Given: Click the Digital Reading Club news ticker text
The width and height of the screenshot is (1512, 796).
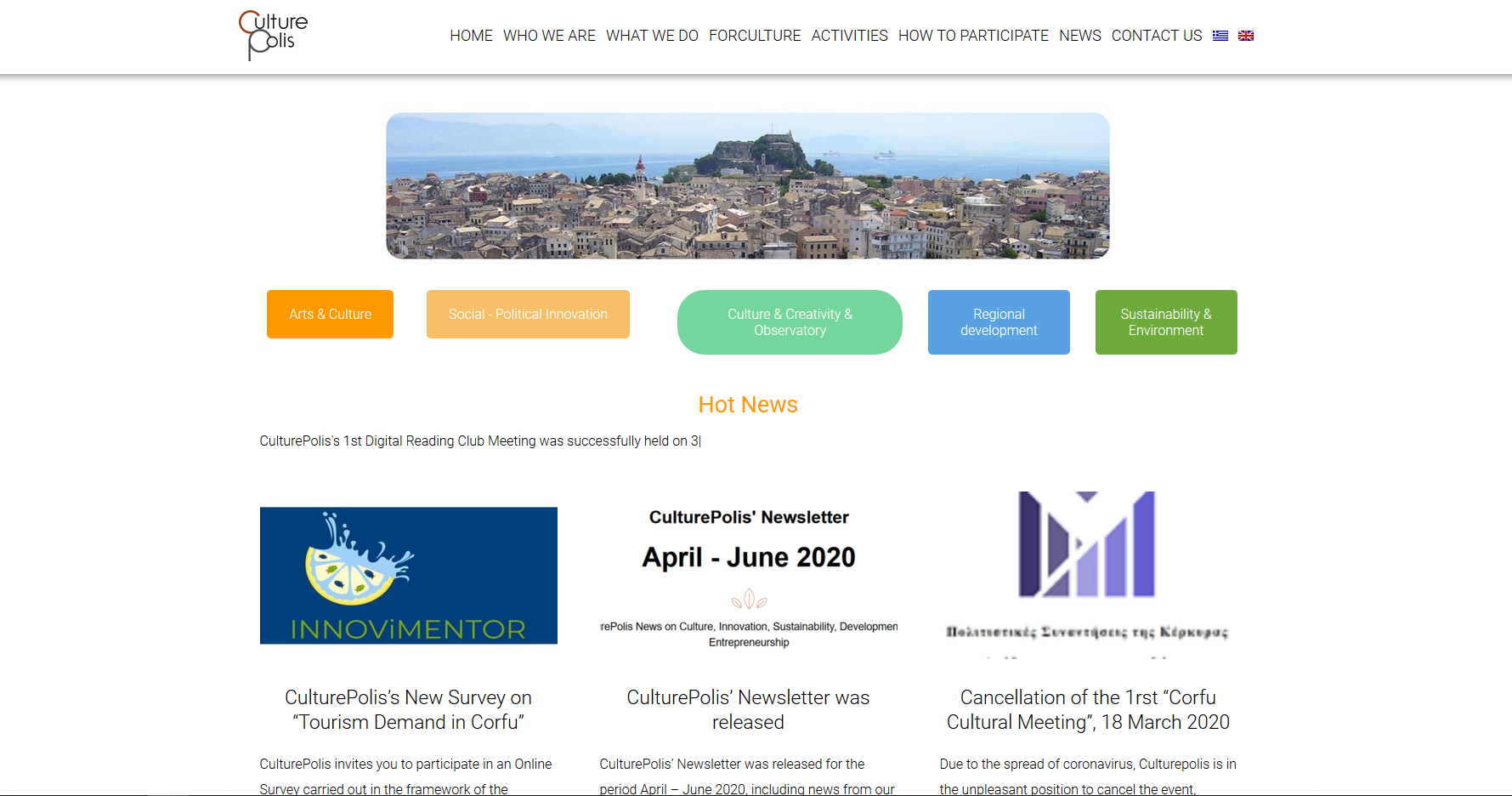Looking at the screenshot, I should [480, 441].
